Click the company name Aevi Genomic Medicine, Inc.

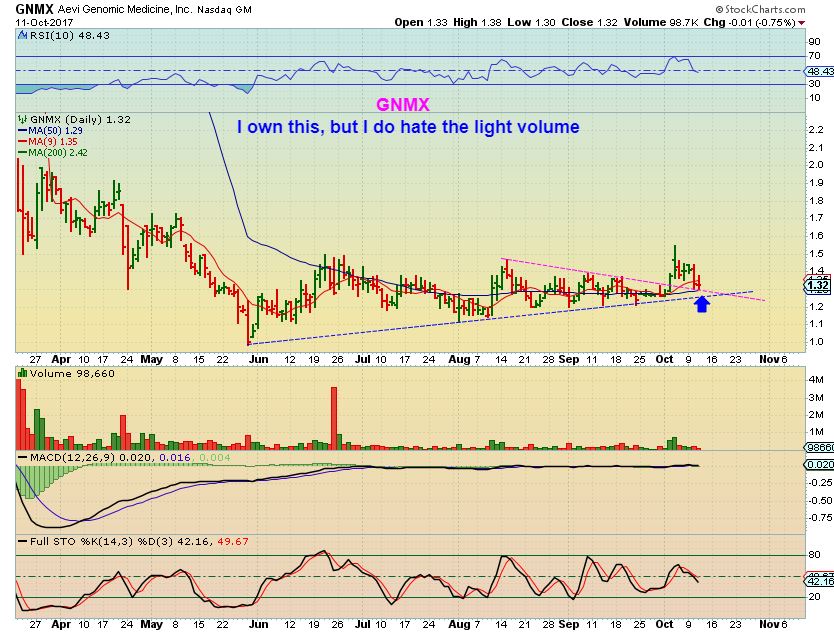click(126, 10)
